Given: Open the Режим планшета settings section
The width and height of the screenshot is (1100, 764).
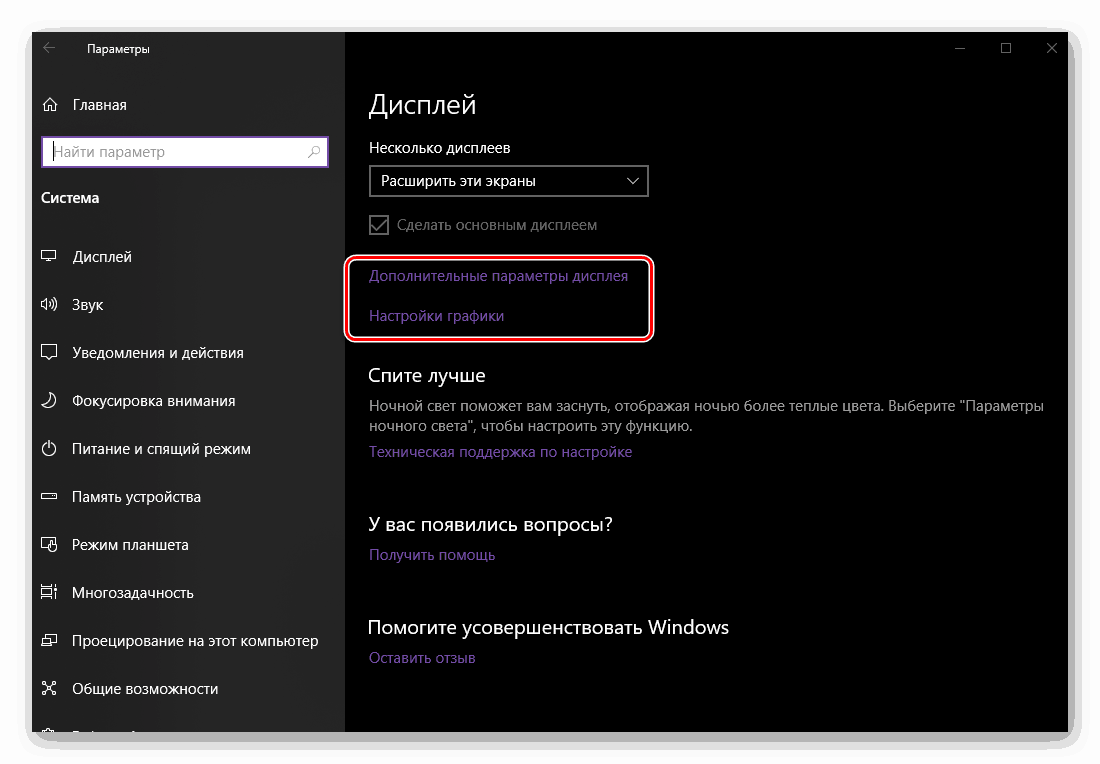Looking at the screenshot, I should pos(130,545).
